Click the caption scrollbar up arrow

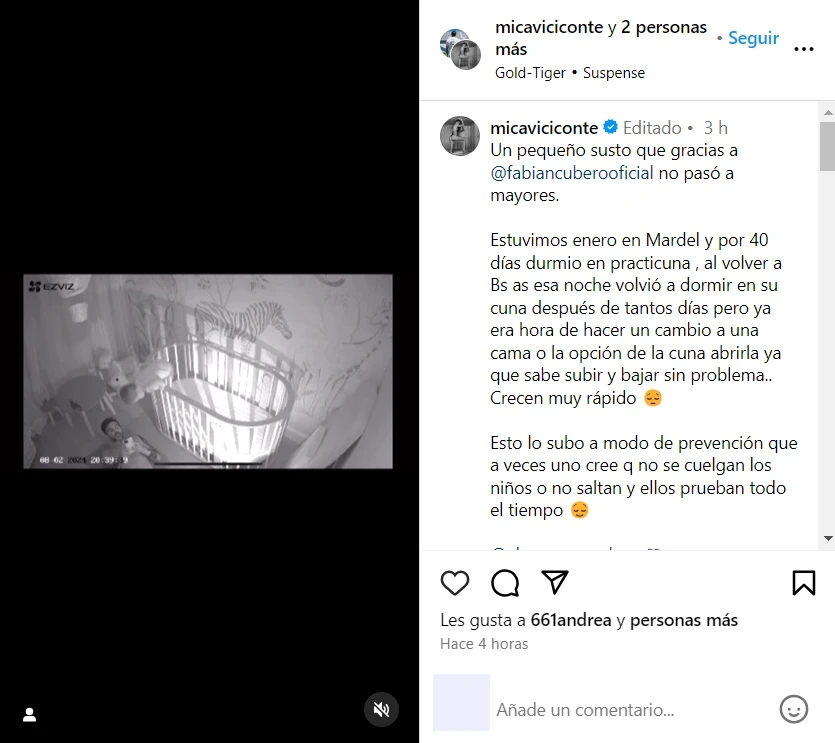(x=828, y=112)
